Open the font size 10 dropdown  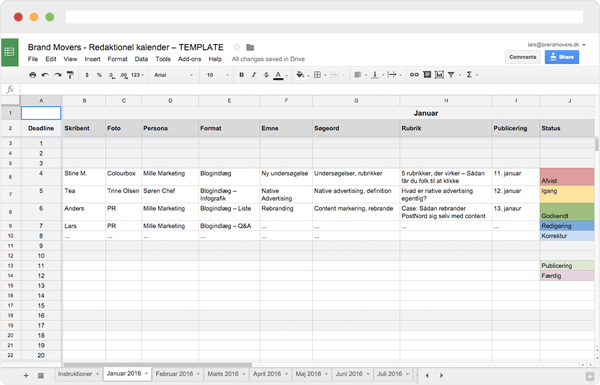pos(218,75)
